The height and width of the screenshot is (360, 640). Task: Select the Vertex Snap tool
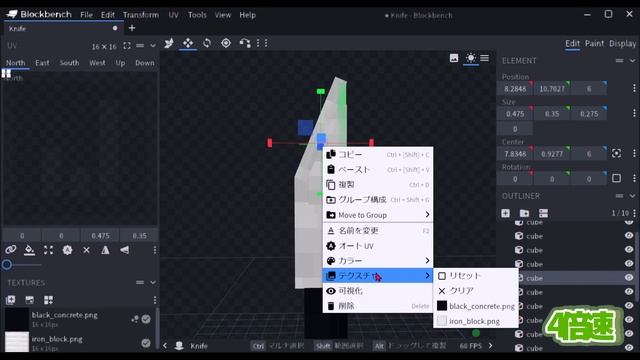tap(245, 43)
